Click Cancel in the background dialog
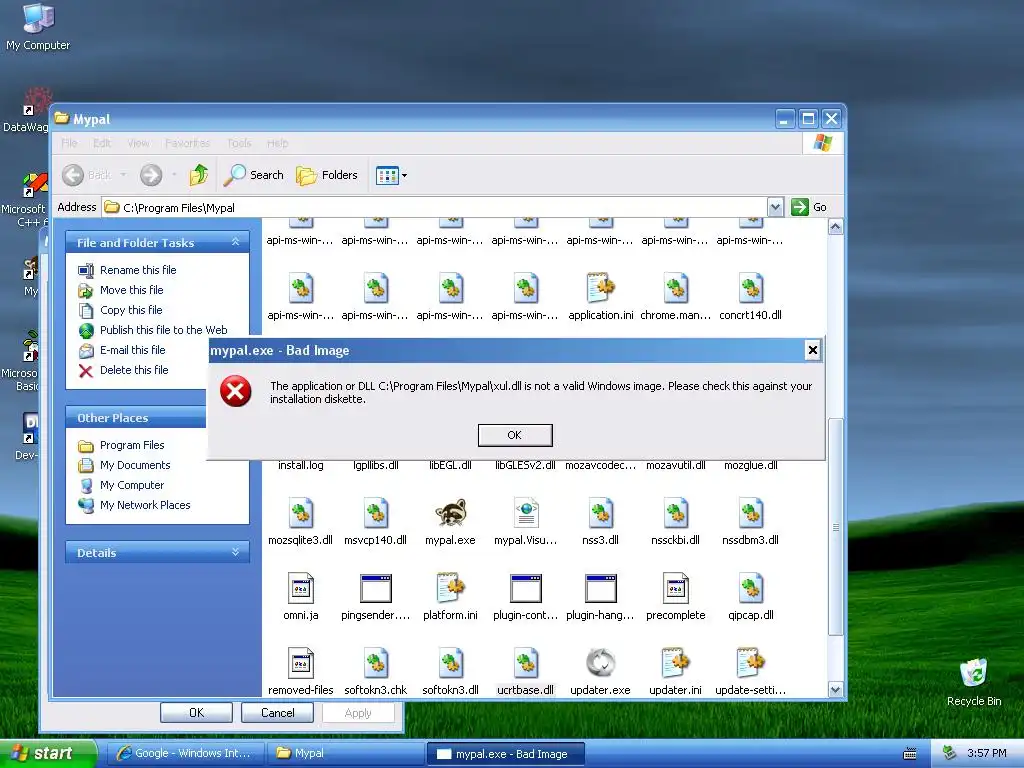This screenshot has width=1024, height=768. [x=278, y=712]
